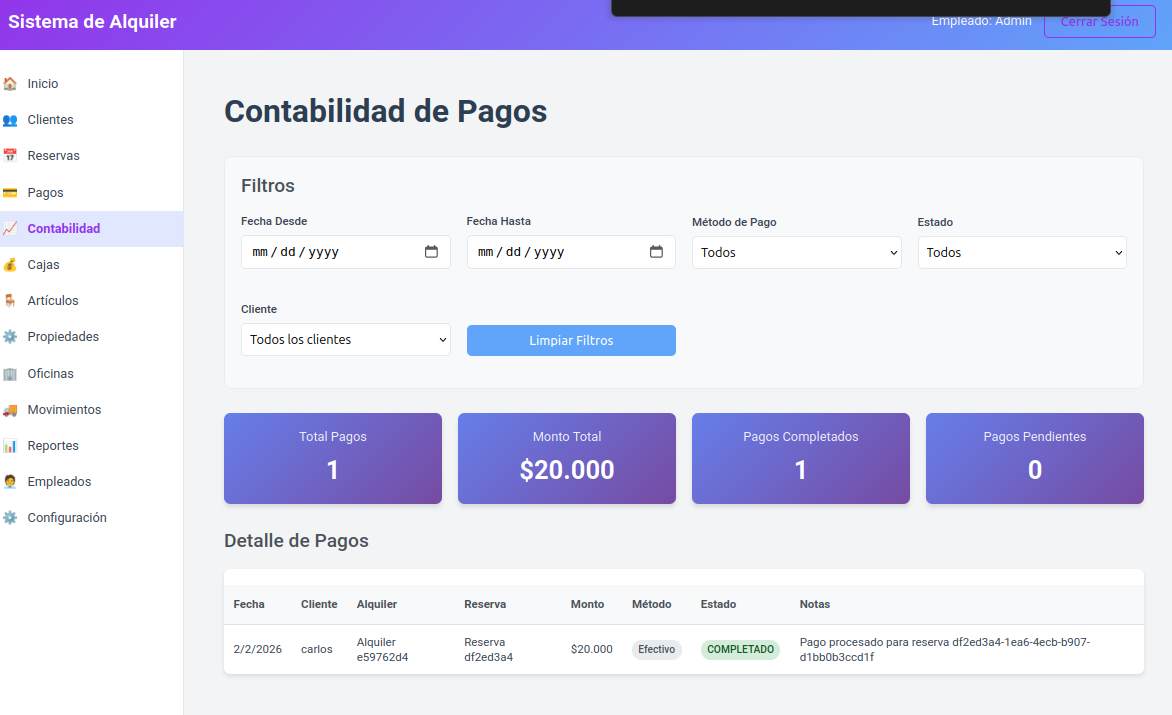This screenshot has width=1172, height=715.
Task: Expand the Método de Pago dropdown
Action: tap(797, 253)
